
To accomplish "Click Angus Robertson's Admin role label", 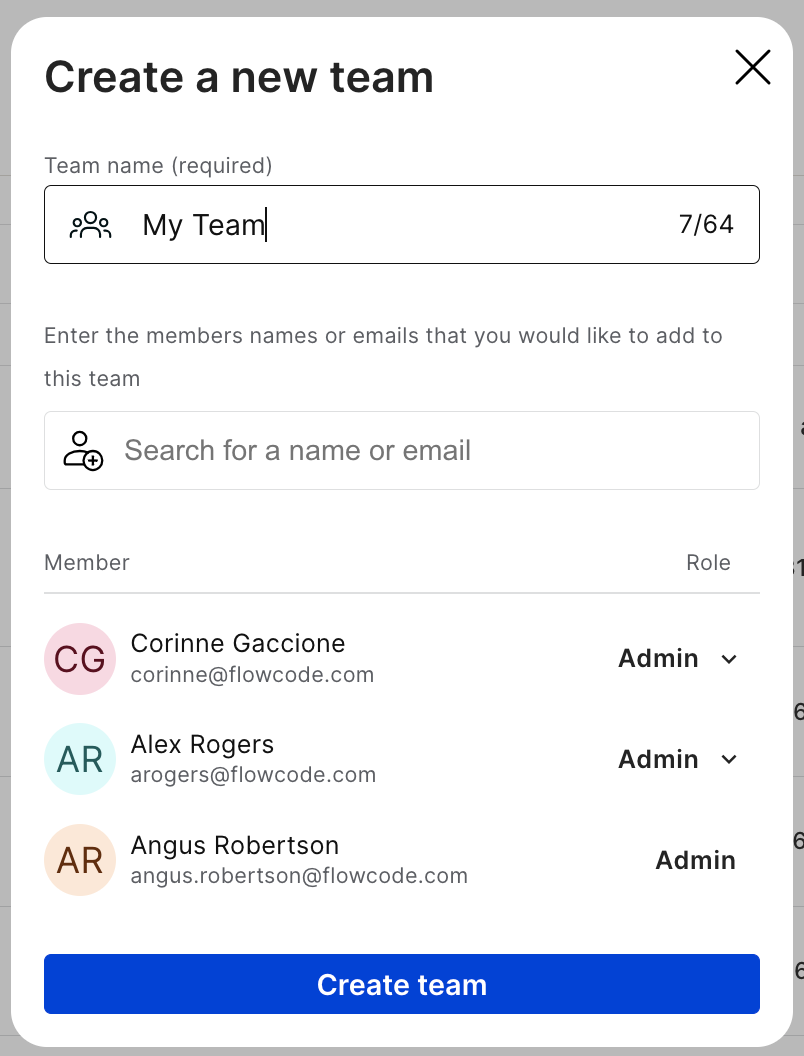I will pos(696,860).
